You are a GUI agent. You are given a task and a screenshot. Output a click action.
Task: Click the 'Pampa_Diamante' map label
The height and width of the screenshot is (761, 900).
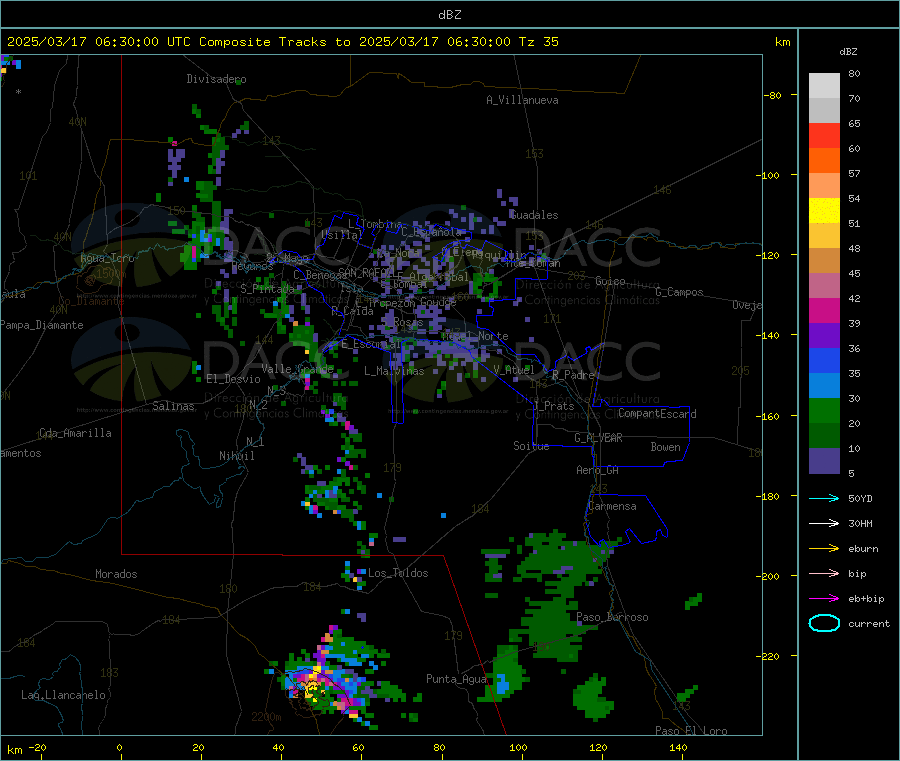42,325
